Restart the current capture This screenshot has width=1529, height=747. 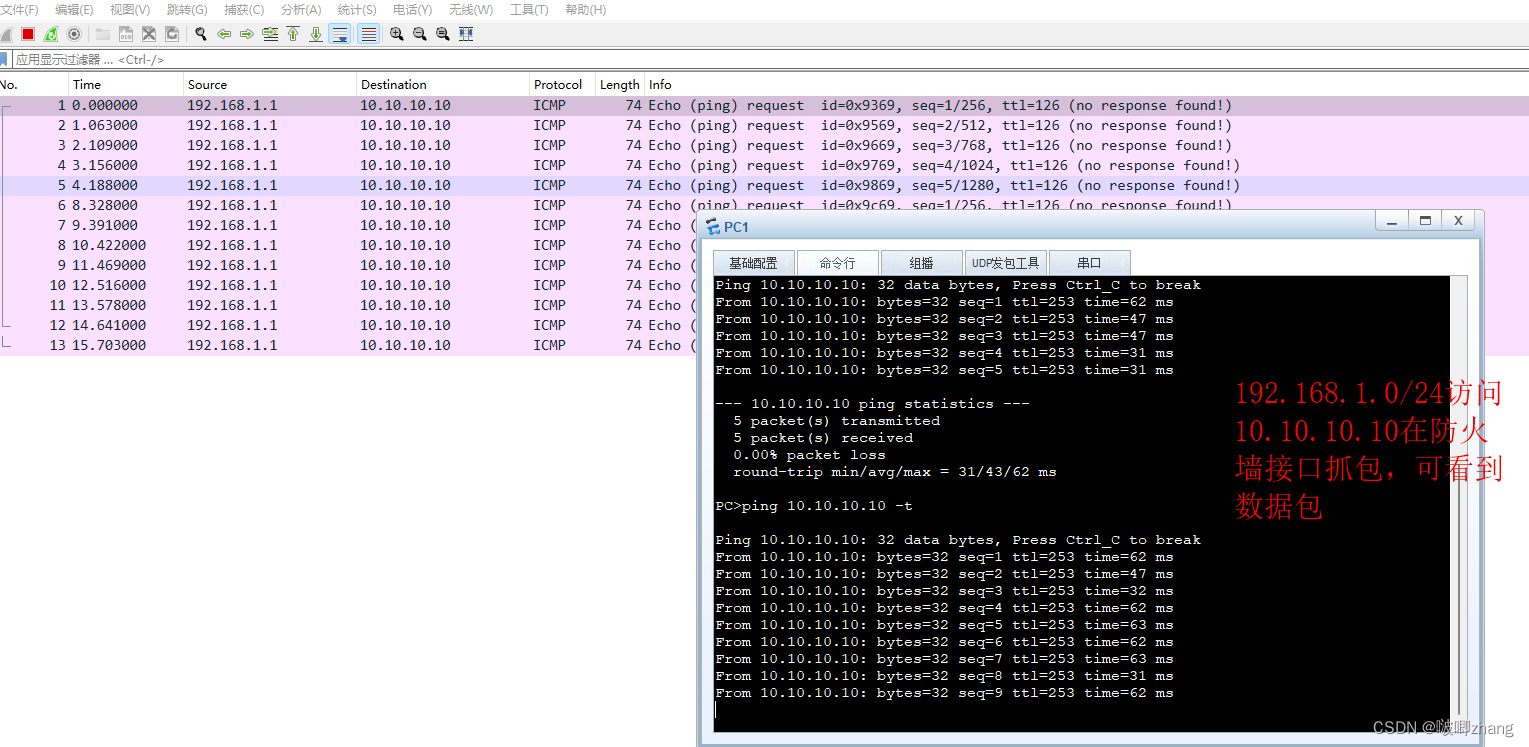coord(51,34)
